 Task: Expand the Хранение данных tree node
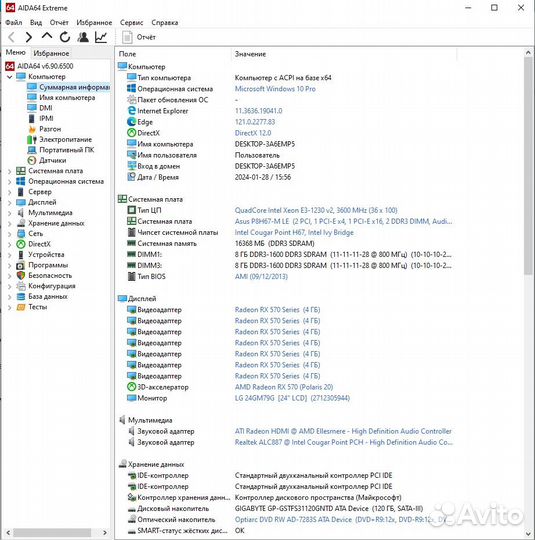pos(10,224)
